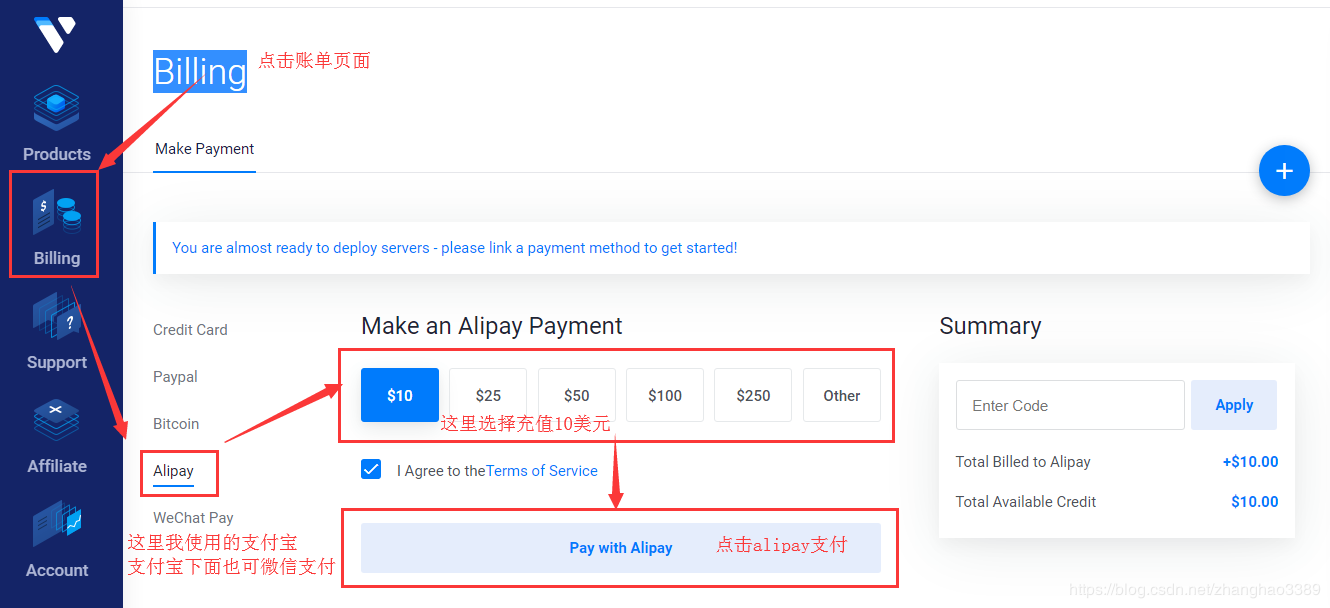
Task: Select WeChat Pay payment method
Action: [193, 518]
